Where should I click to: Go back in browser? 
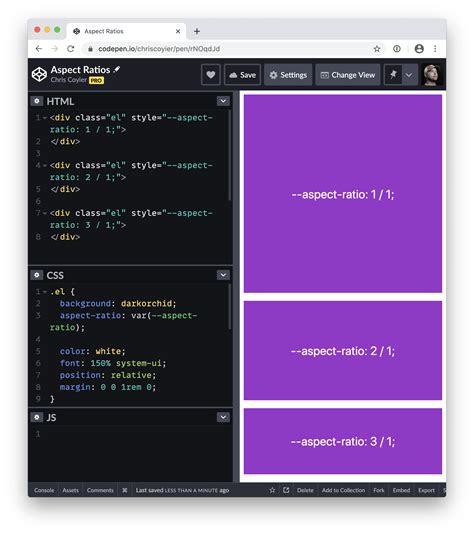pyautogui.click(x=39, y=49)
